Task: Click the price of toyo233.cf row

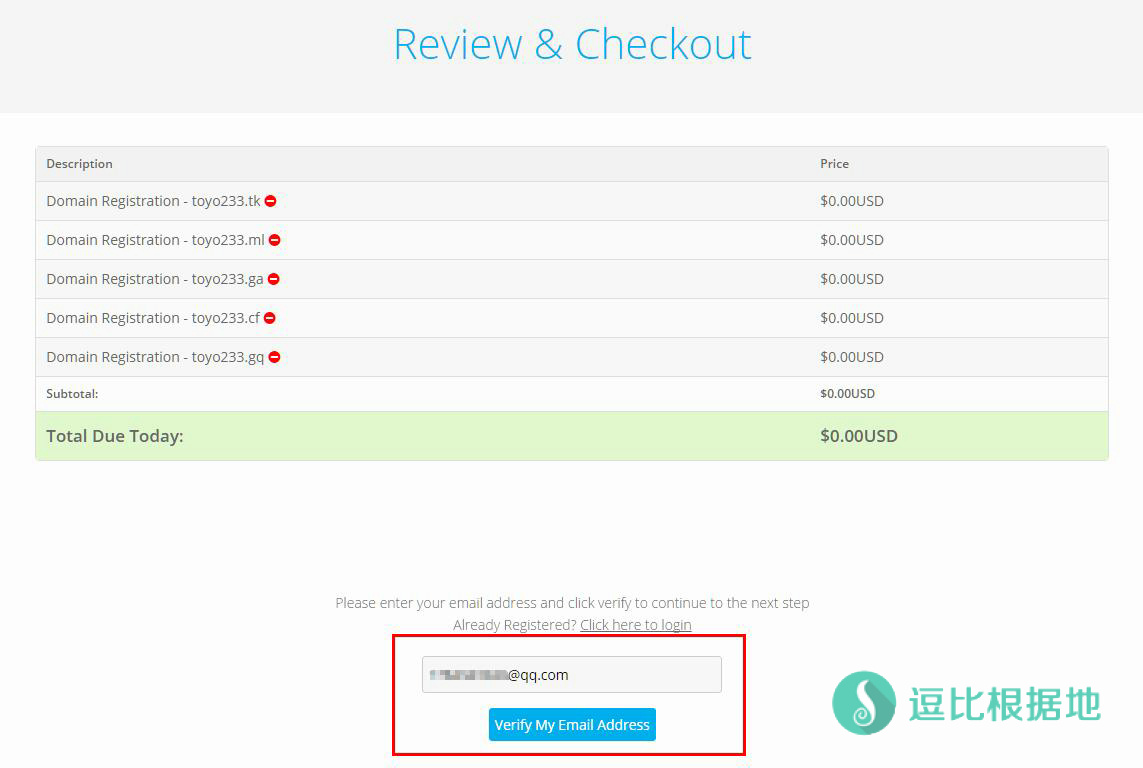Action: tap(851, 318)
